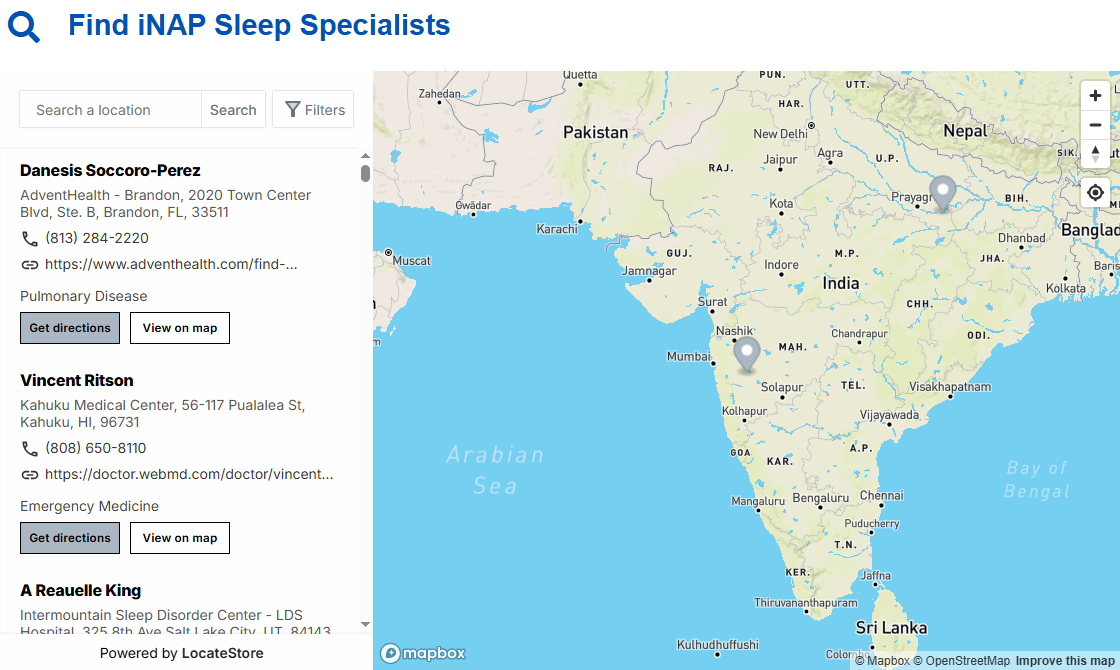
Task: Click the Improve this map link
Action: pyautogui.click(x=1064, y=661)
